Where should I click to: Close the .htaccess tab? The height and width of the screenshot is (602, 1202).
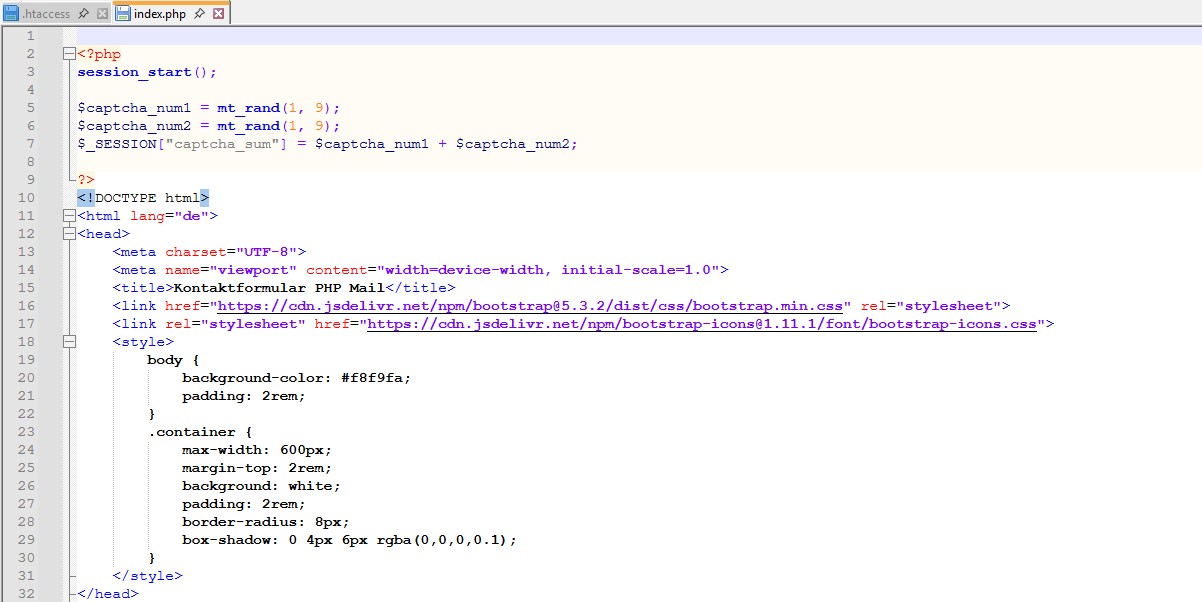[102, 13]
